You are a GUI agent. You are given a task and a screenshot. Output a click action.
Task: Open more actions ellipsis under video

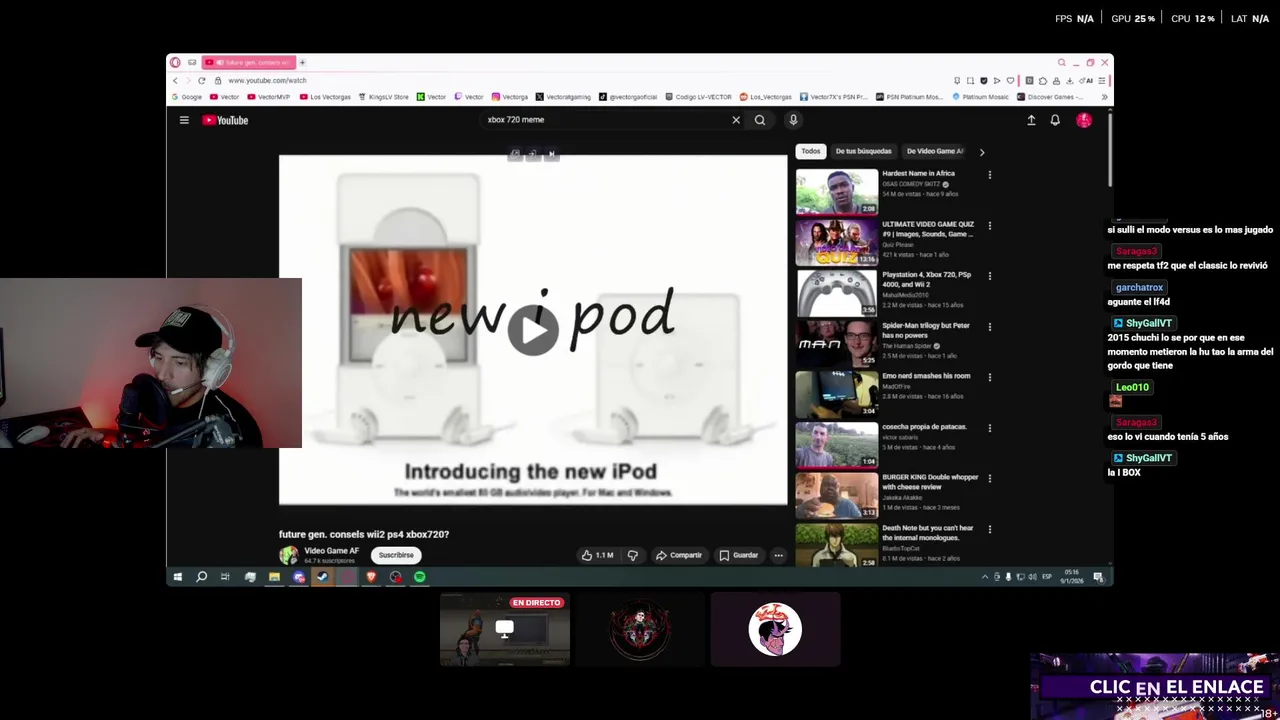(x=778, y=555)
